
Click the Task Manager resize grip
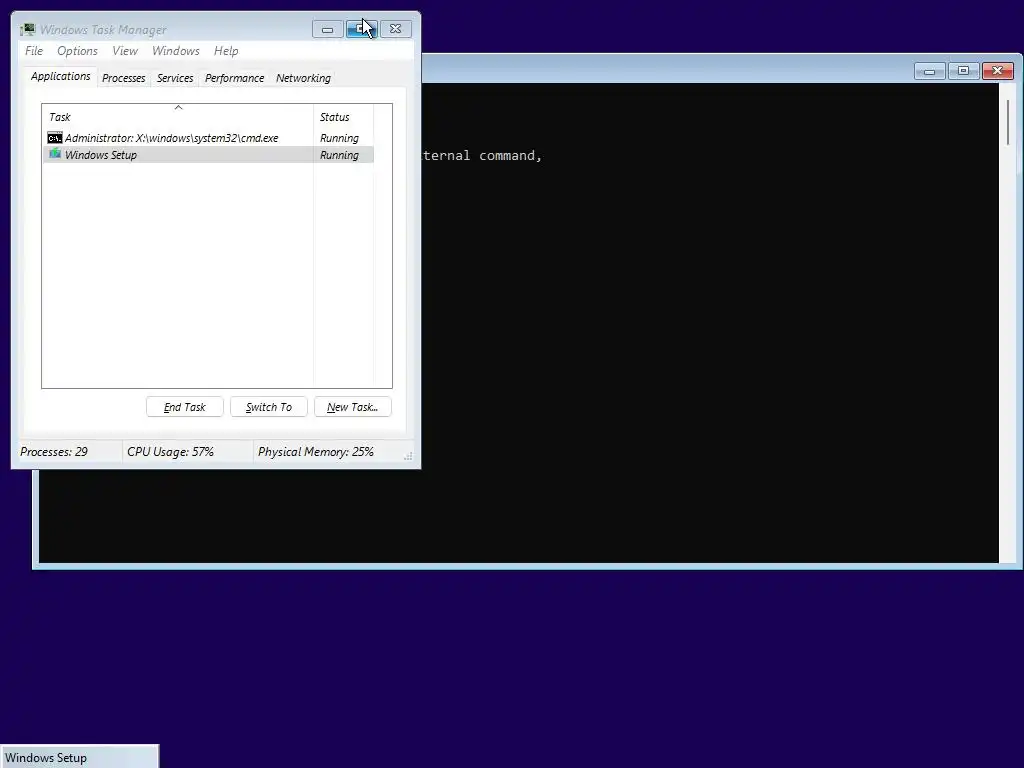tap(408, 456)
